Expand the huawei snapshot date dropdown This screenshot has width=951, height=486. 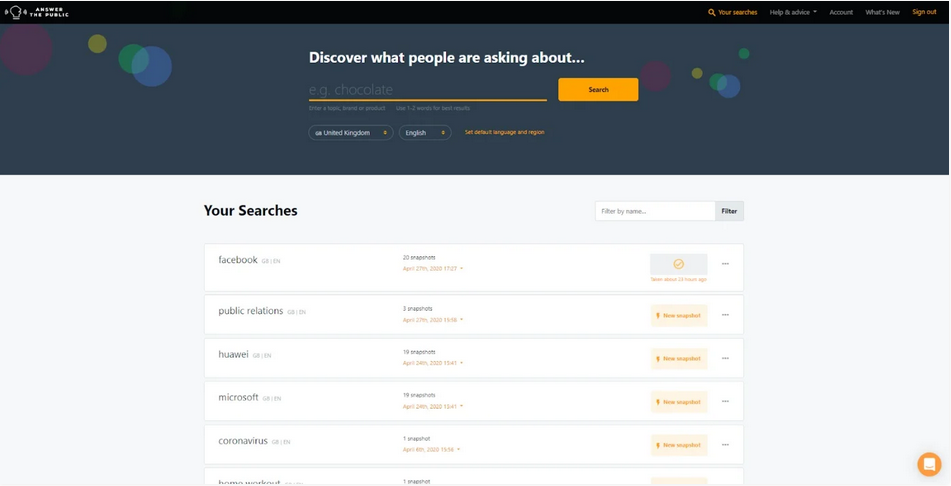(432, 363)
